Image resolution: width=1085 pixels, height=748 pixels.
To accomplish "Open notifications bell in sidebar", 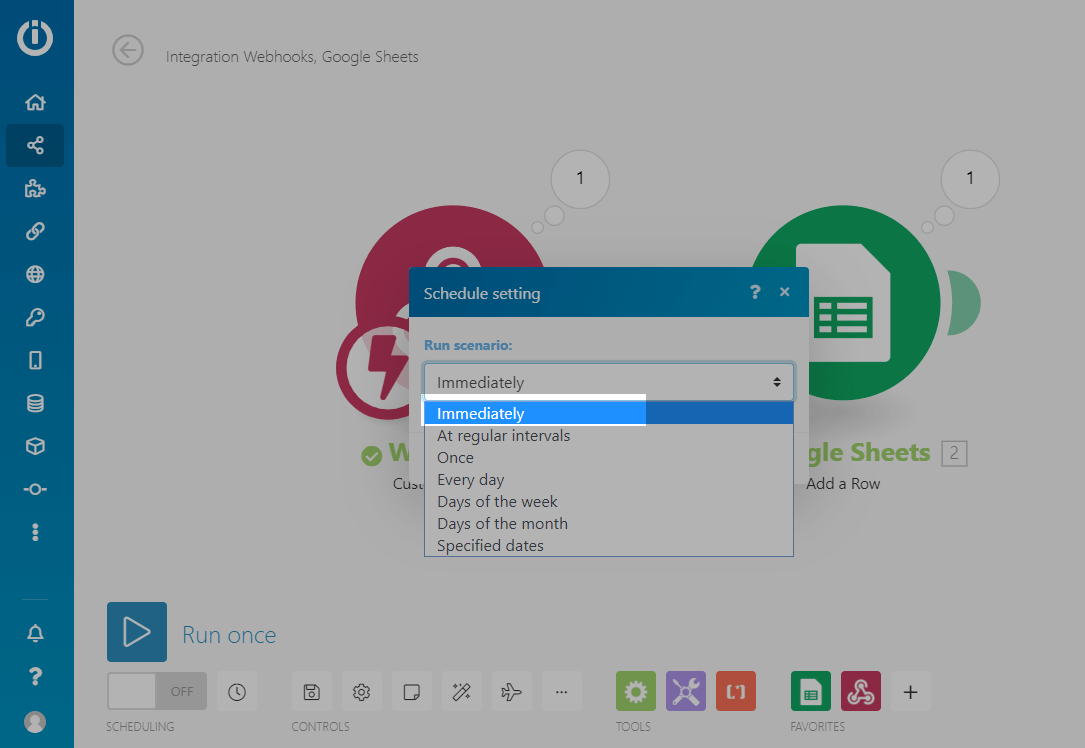I will [x=35, y=633].
